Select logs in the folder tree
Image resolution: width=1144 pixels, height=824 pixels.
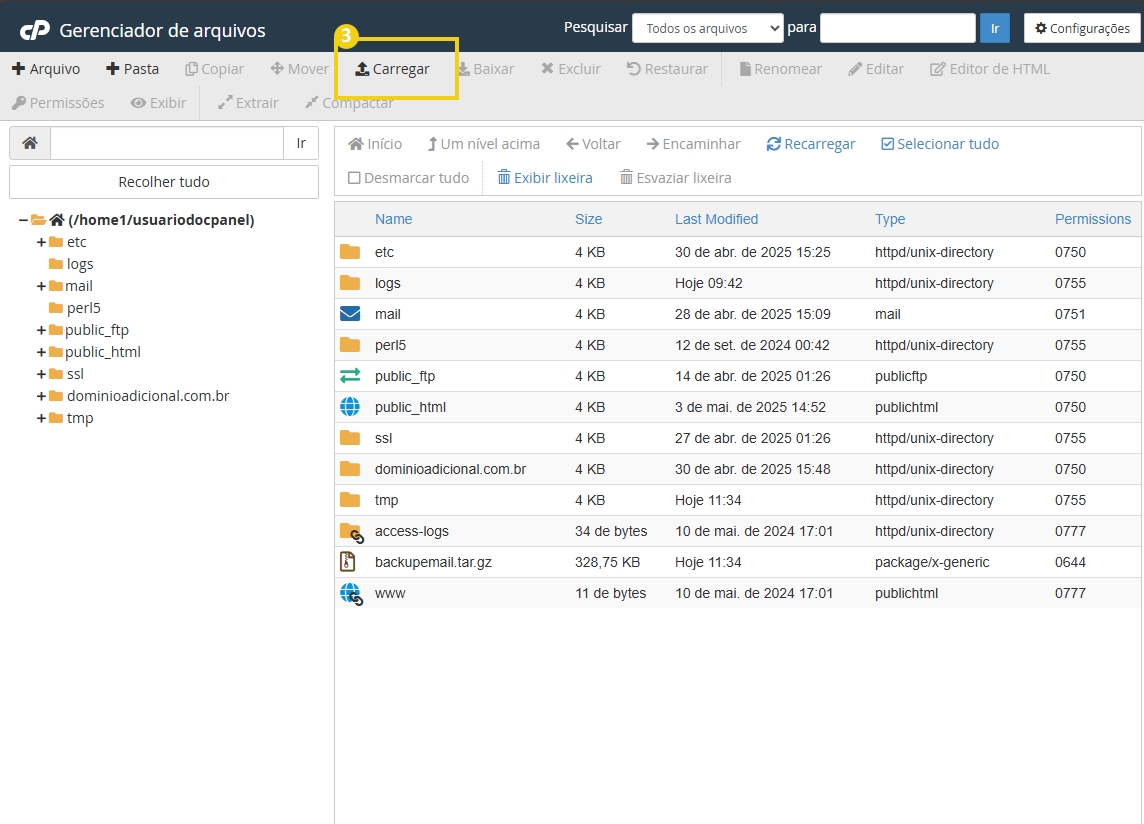[x=80, y=264]
